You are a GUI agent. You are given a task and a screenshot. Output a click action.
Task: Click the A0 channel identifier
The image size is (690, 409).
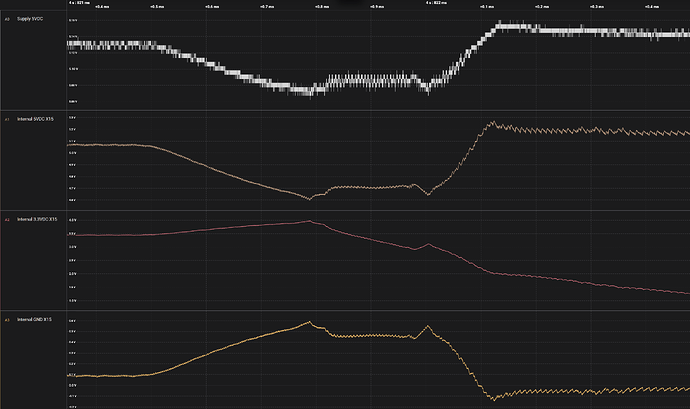click(7, 19)
